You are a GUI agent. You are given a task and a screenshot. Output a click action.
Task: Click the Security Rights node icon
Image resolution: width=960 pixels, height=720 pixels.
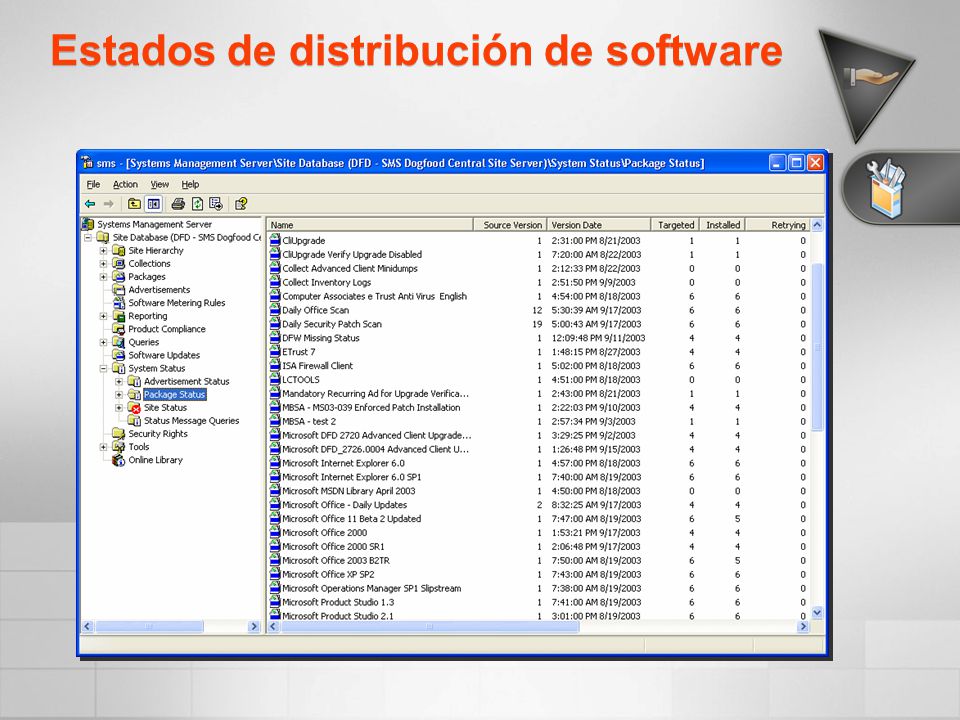(x=119, y=433)
